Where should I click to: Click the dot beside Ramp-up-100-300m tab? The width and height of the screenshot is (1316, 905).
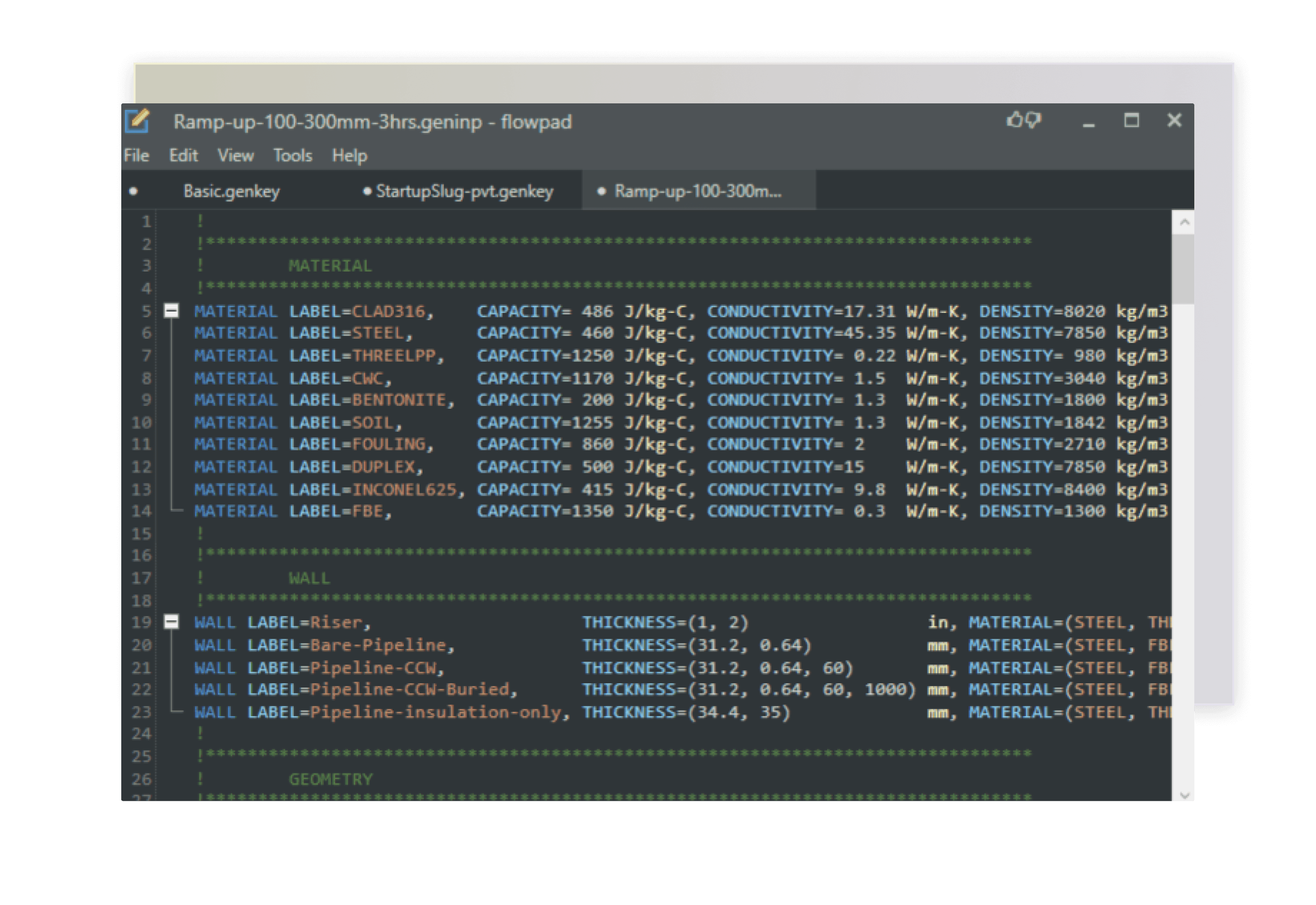(x=601, y=192)
